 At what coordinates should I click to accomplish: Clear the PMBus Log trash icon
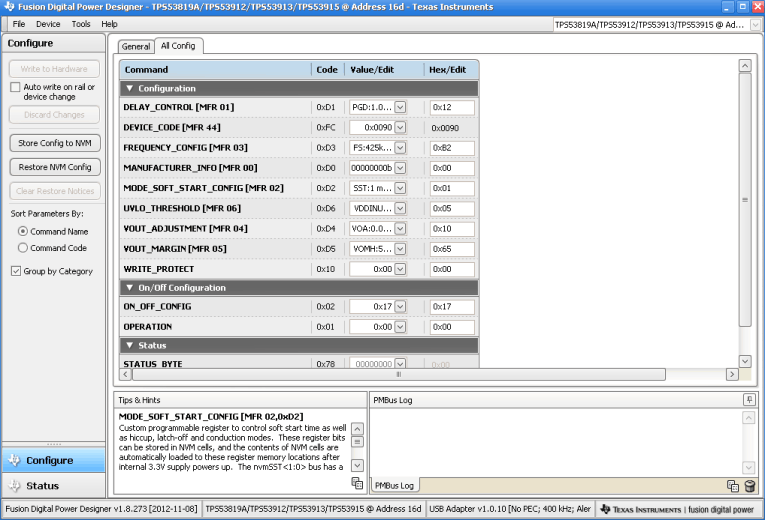click(750, 486)
